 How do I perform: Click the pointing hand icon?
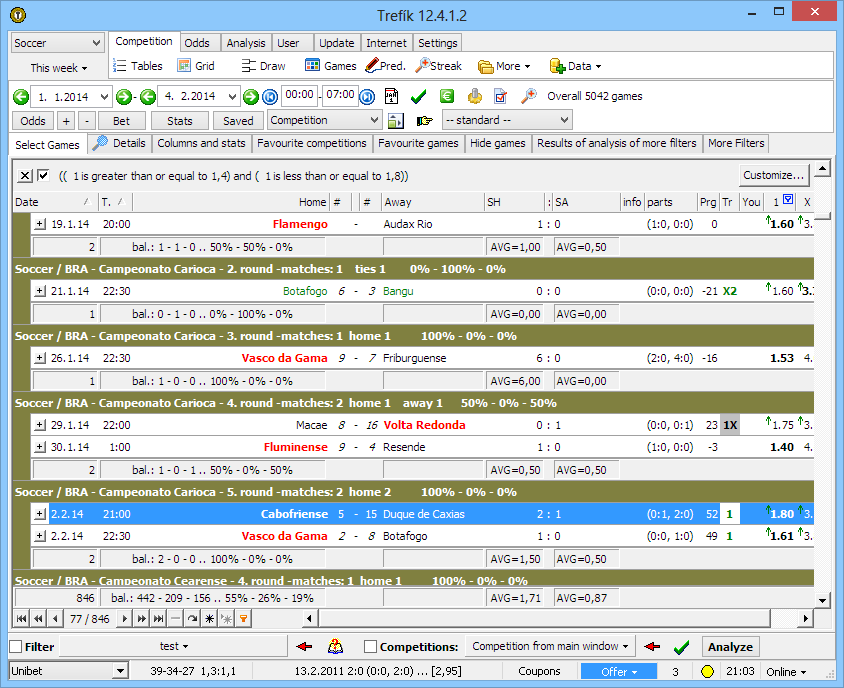click(424, 121)
